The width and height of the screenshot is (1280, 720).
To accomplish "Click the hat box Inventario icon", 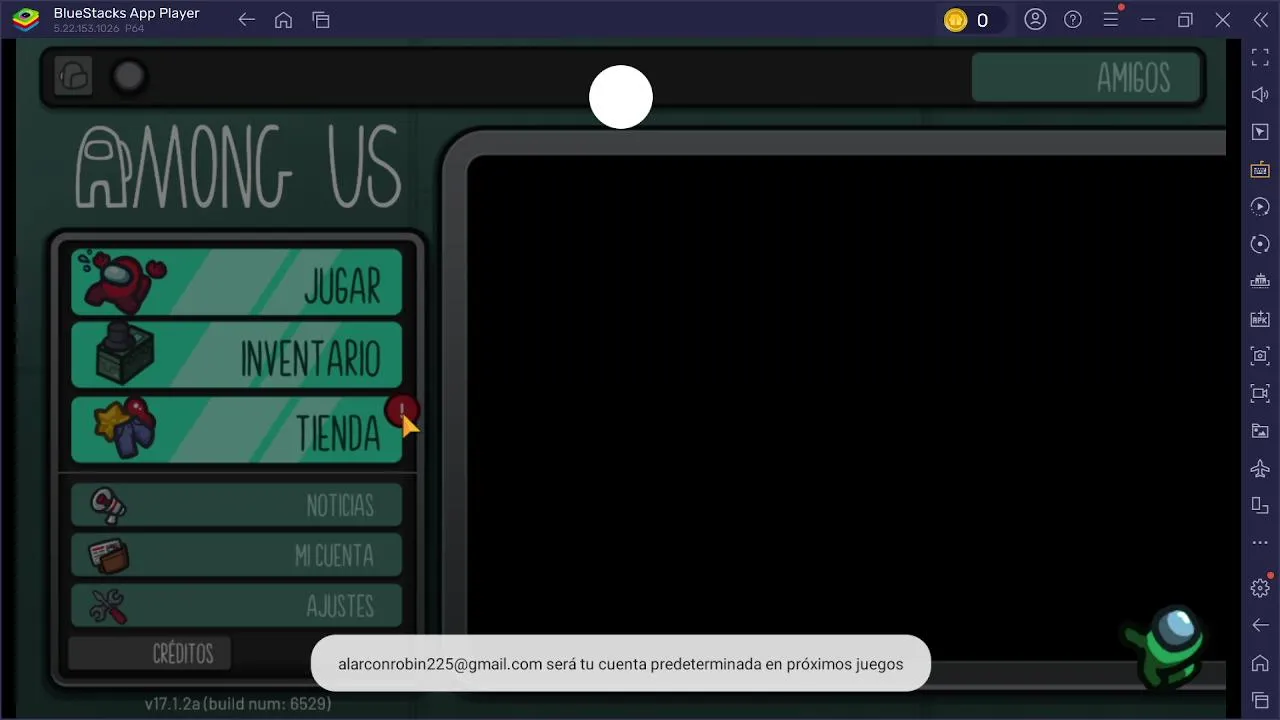I will click(124, 354).
